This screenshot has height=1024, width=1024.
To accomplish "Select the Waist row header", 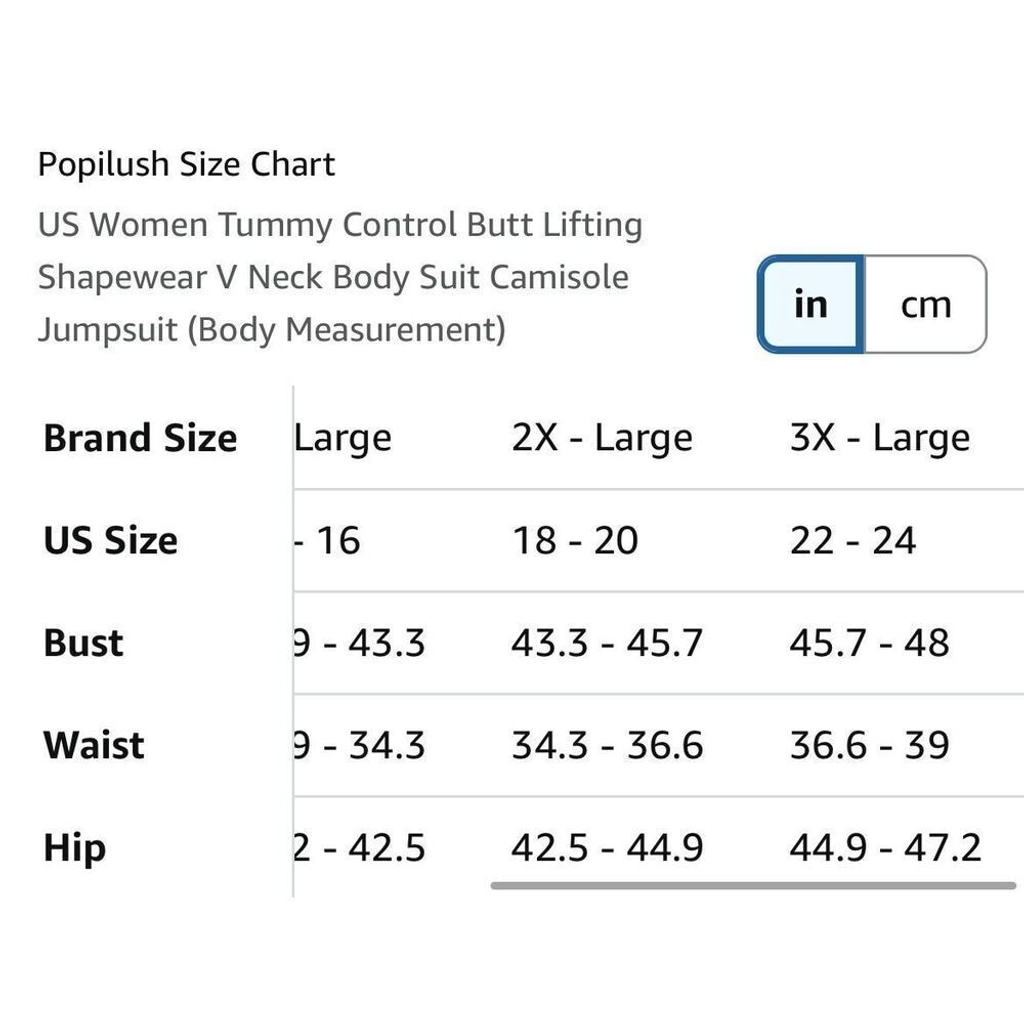I will (x=94, y=745).
